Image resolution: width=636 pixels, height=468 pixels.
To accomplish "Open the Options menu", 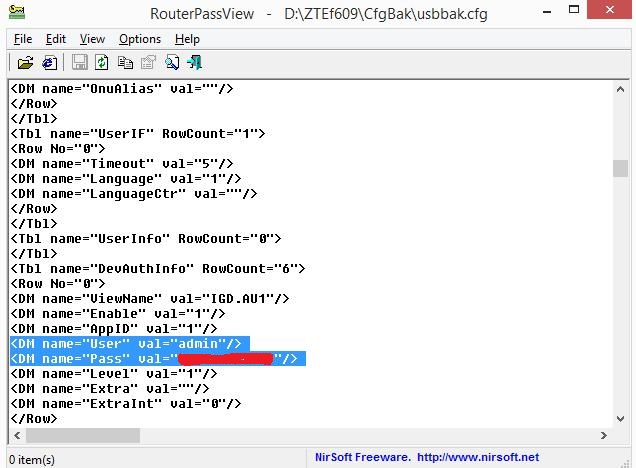I will click(x=140, y=39).
